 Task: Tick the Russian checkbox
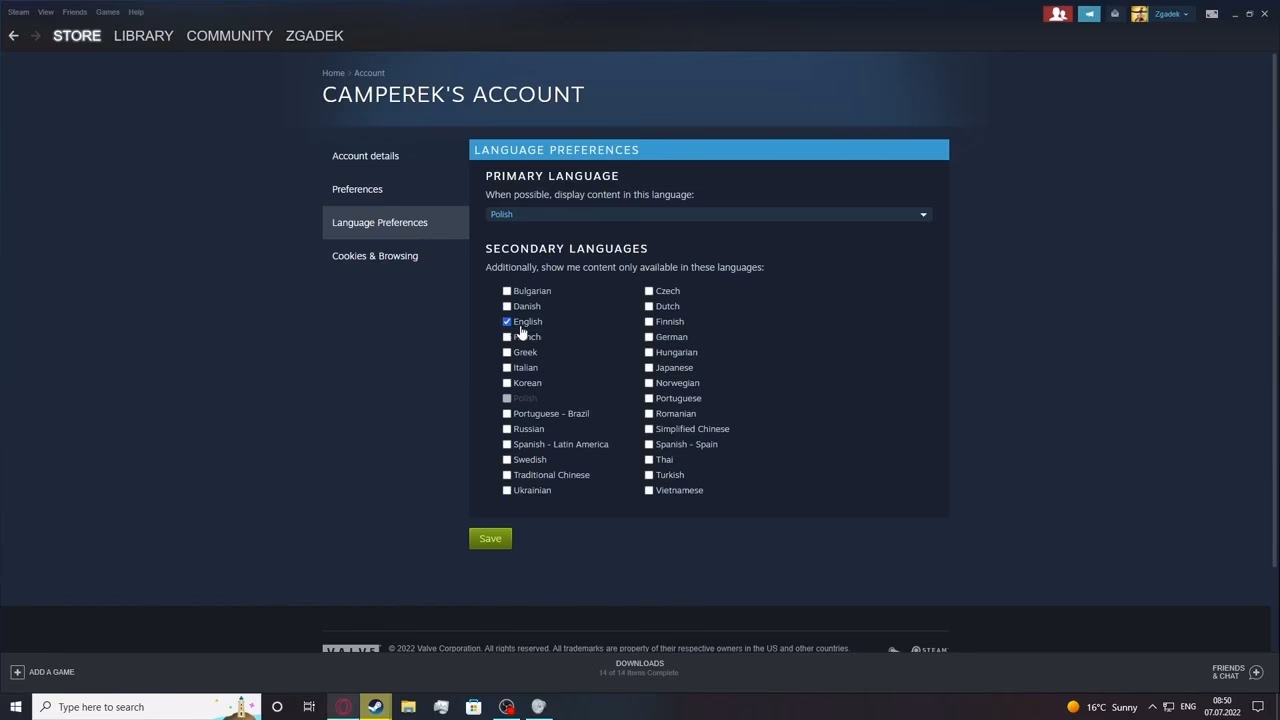coord(507,429)
